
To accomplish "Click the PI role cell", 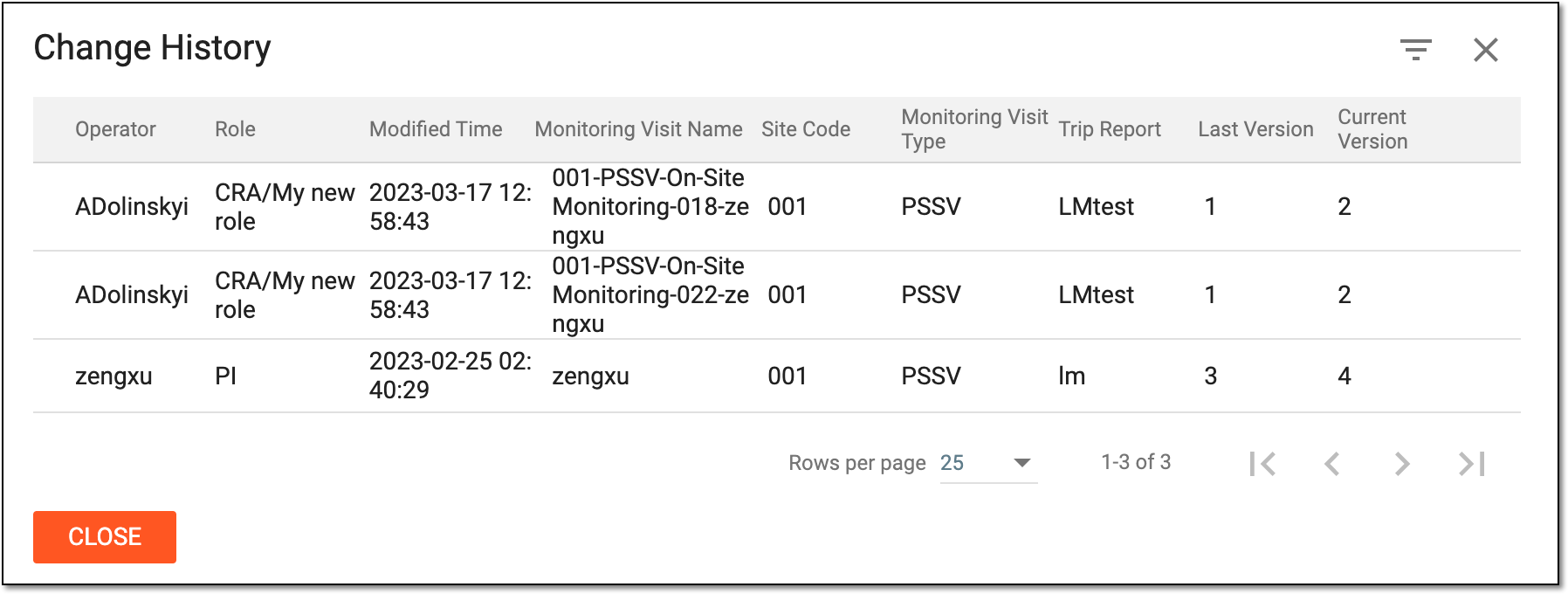I will coord(225,376).
